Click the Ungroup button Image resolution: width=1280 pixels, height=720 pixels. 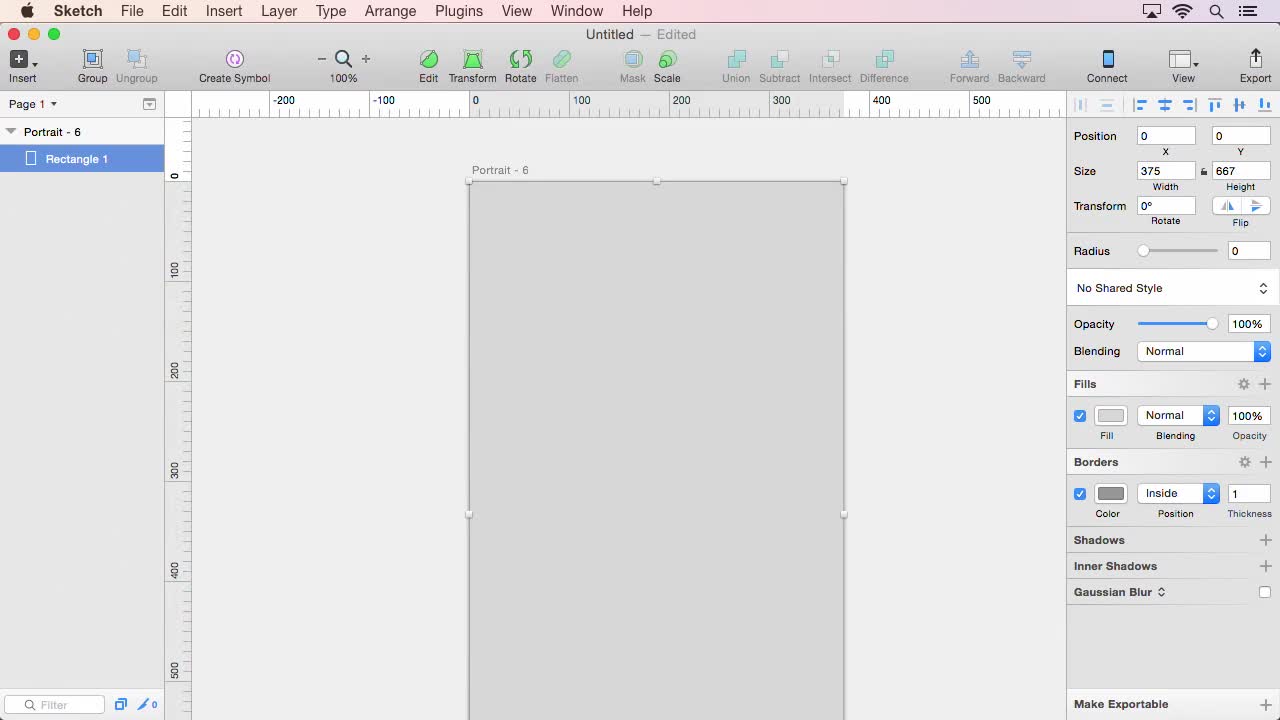(136, 62)
